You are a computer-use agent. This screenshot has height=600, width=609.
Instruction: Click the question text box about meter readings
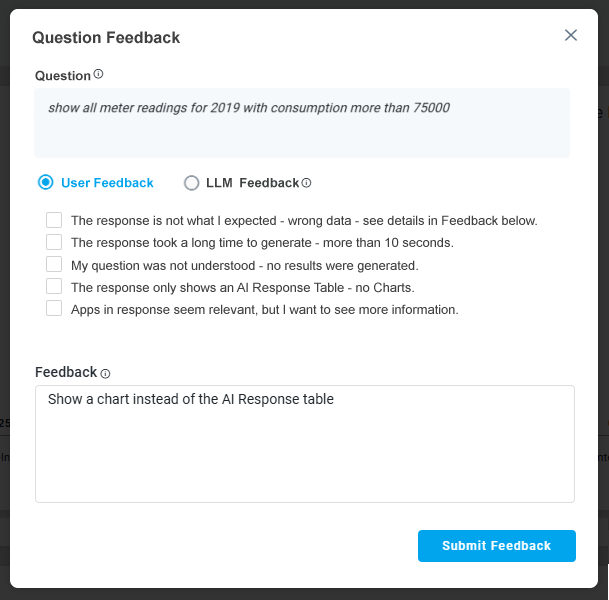tap(301, 122)
